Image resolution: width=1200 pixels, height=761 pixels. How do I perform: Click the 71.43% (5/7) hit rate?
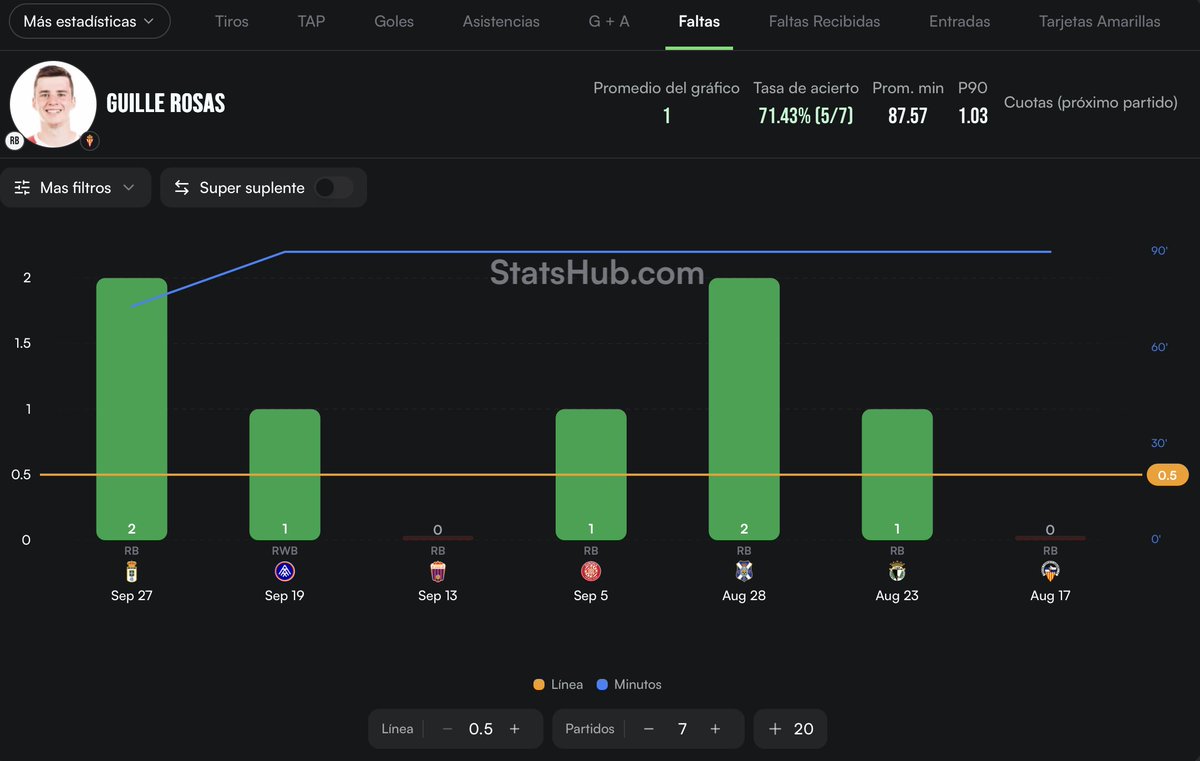pos(806,116)
